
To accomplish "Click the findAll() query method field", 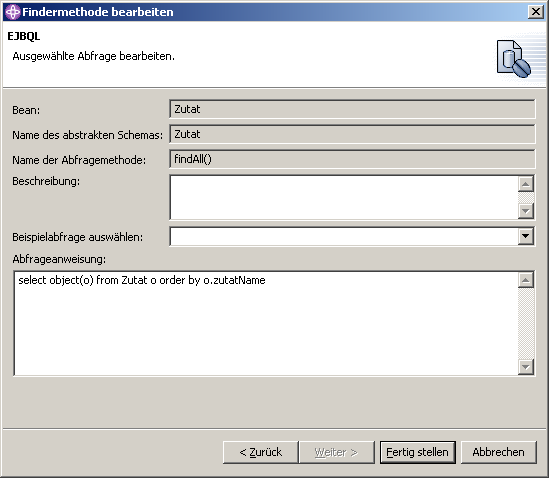I will 352,160.
